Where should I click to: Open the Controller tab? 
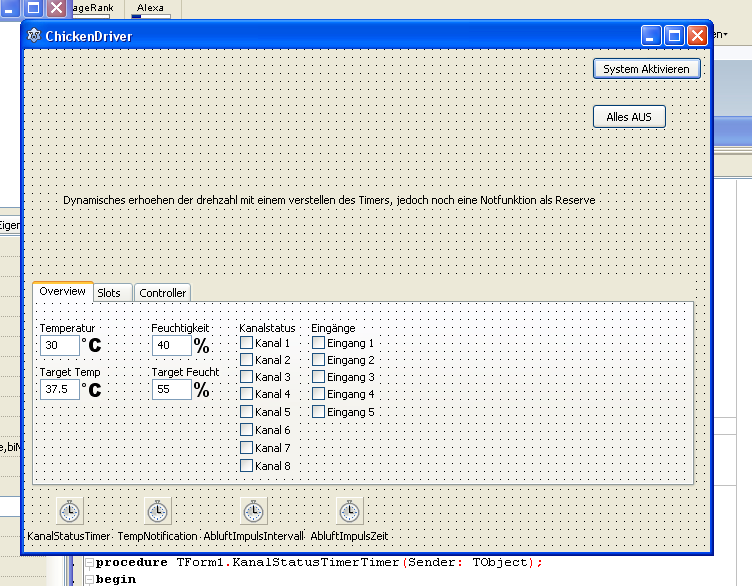coord(162,293)
